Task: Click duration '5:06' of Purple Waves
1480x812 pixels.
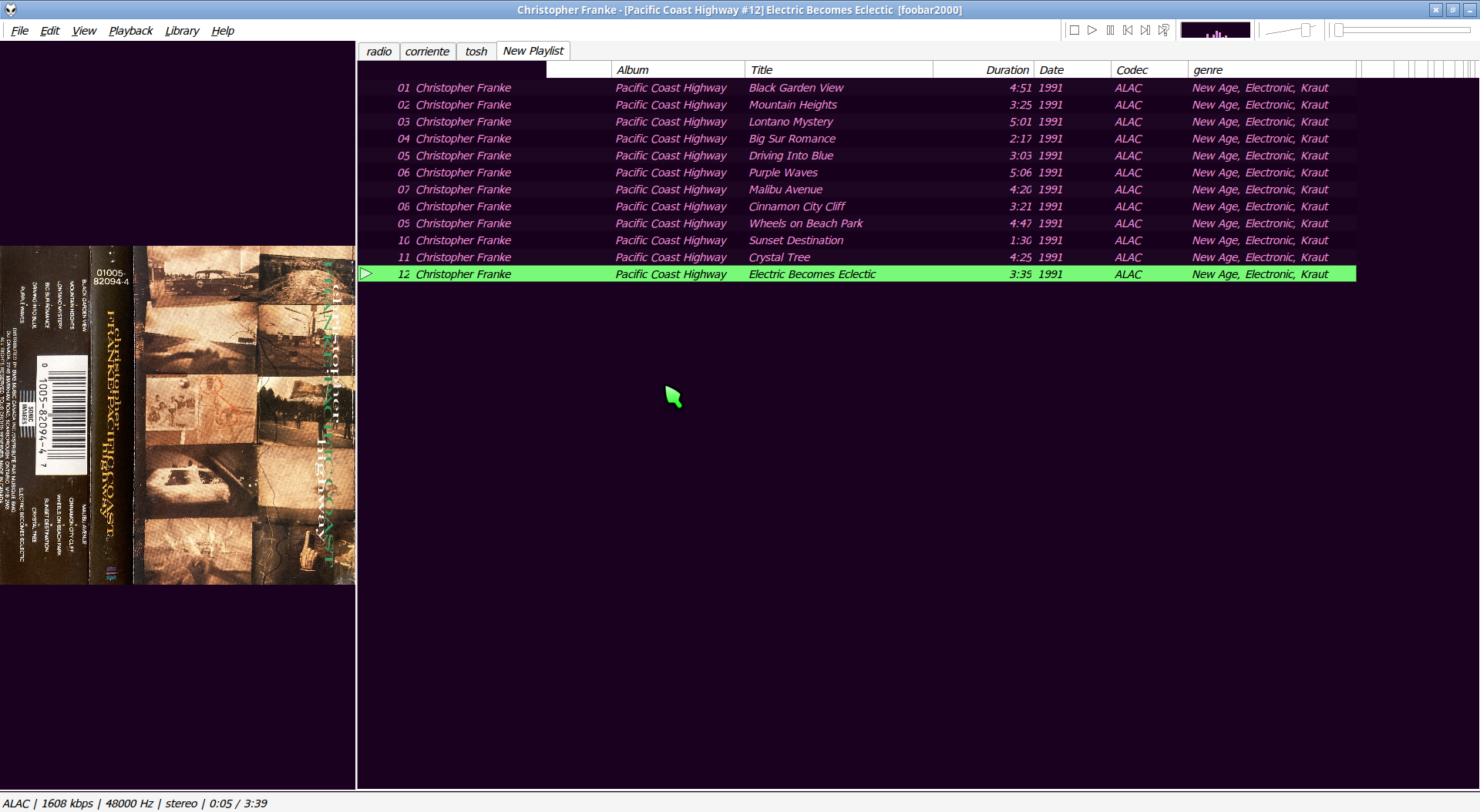Action: click(x=1021, y=173)
